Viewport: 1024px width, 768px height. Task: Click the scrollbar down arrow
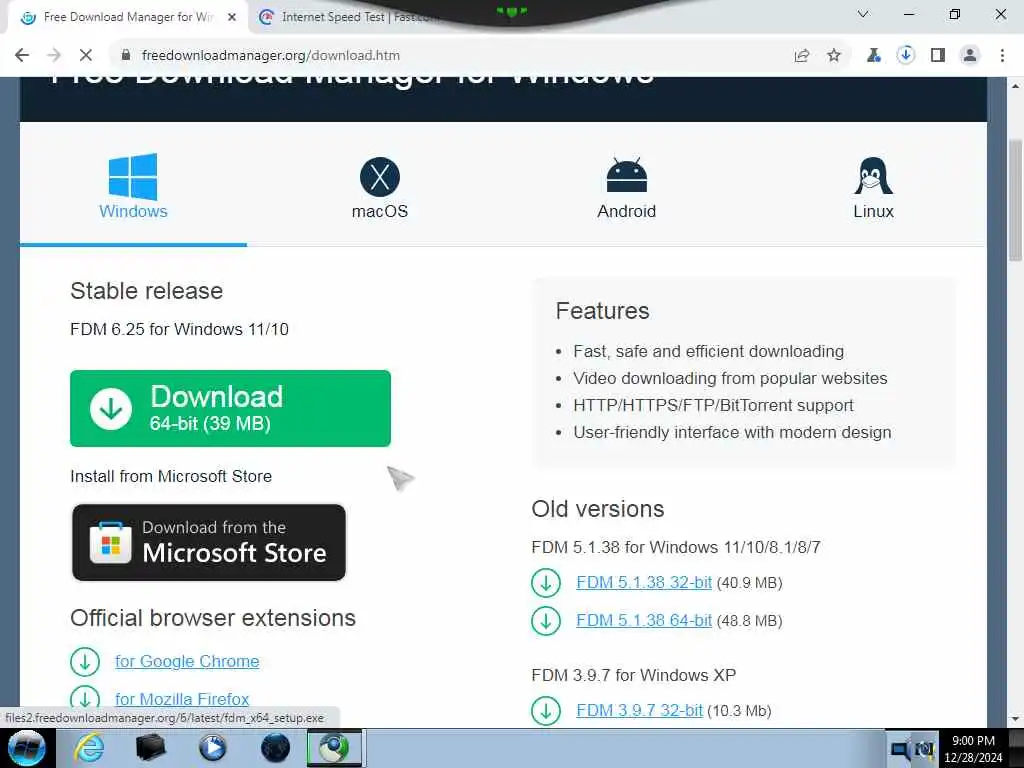[x=1015, y=718]
